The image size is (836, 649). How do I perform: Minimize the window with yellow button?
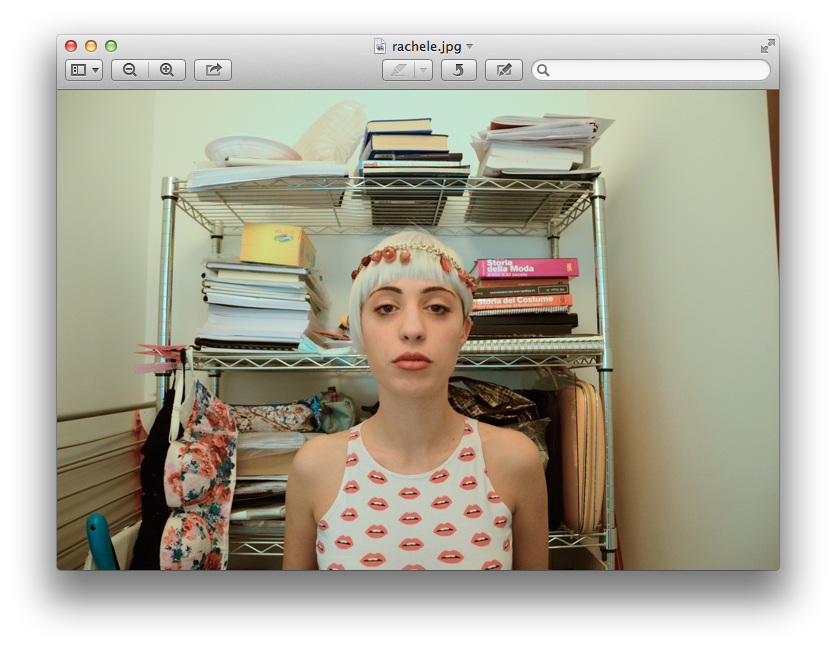coord(91,46)
